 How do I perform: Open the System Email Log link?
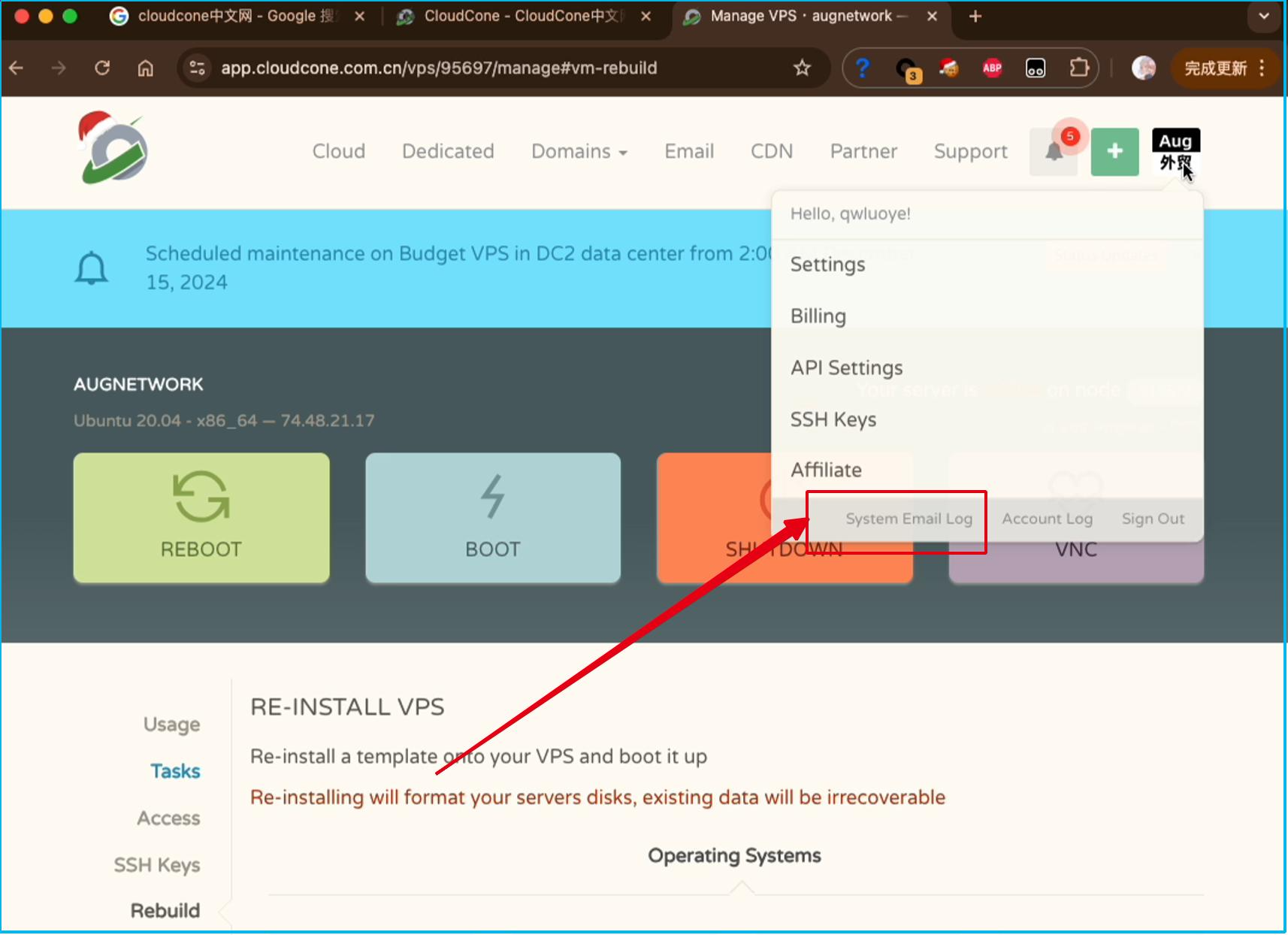[x=909, y=519]
